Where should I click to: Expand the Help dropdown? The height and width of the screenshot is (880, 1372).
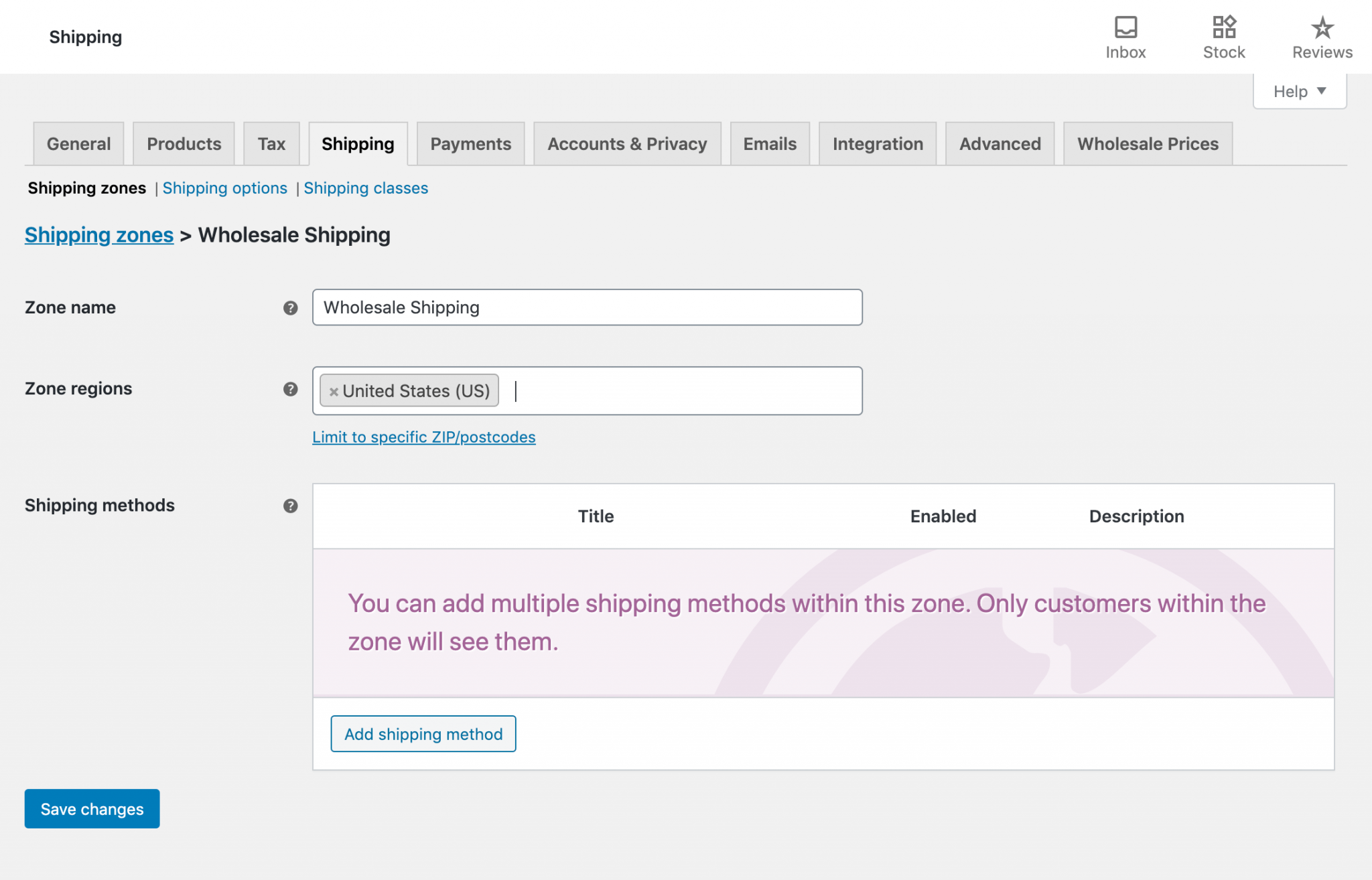coord(1299,91)
